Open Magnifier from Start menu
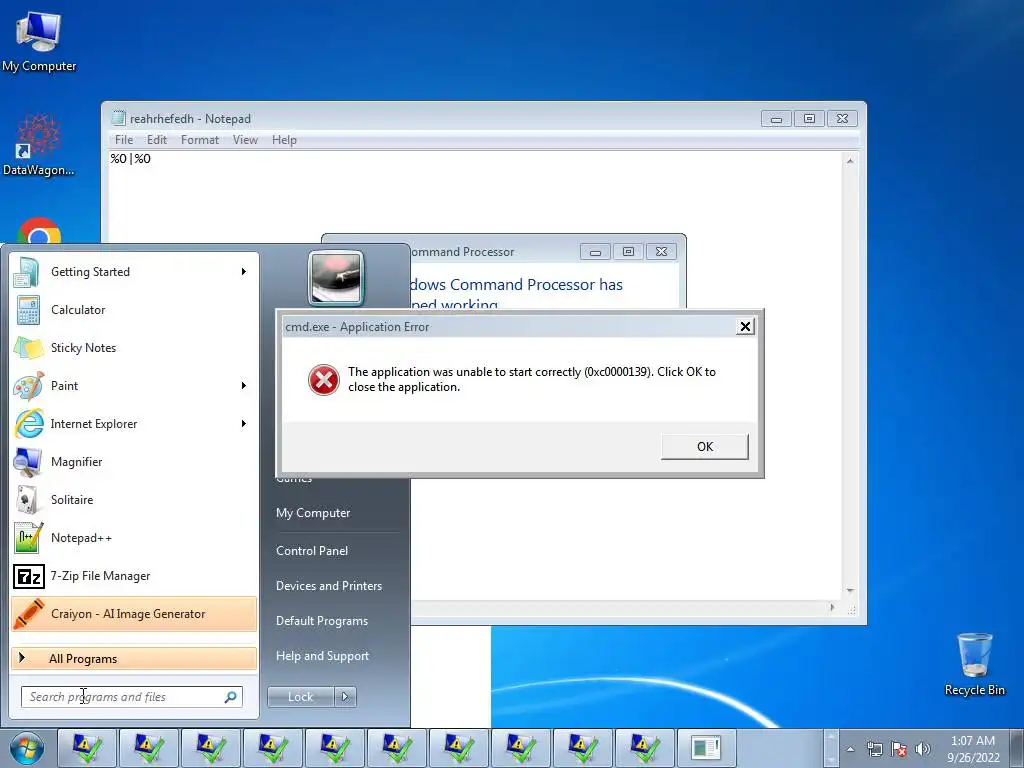The height and width of the screenshot is (768, 1024). [x=134, y=462]
